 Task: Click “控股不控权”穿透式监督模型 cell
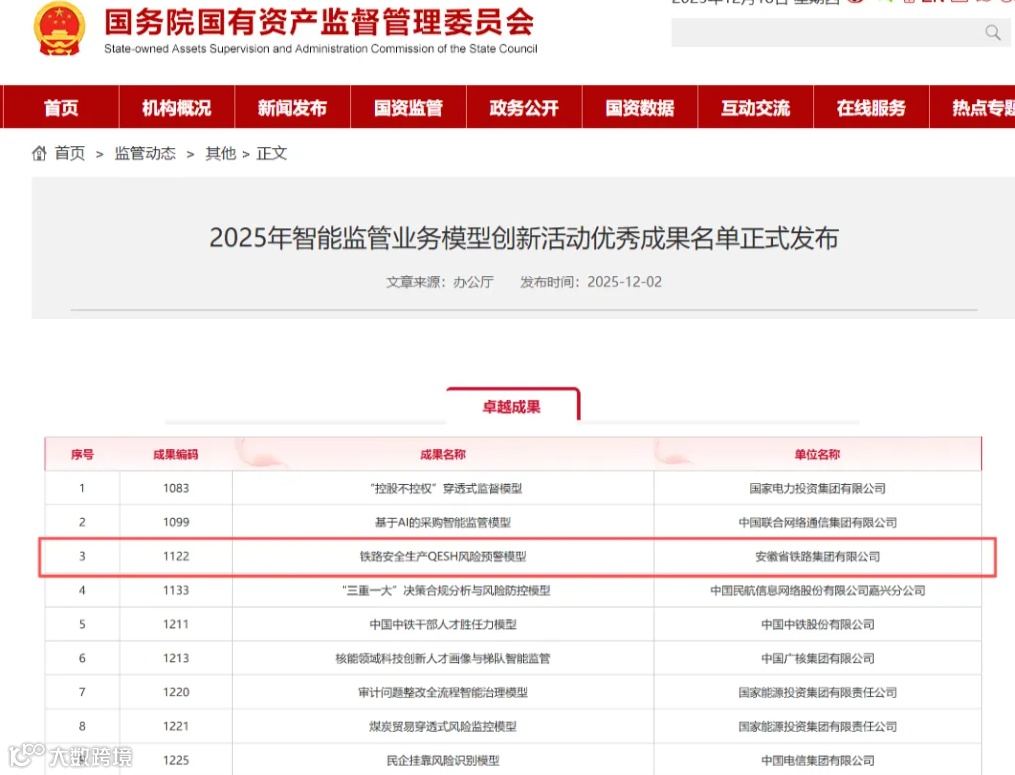click(445, 488)
